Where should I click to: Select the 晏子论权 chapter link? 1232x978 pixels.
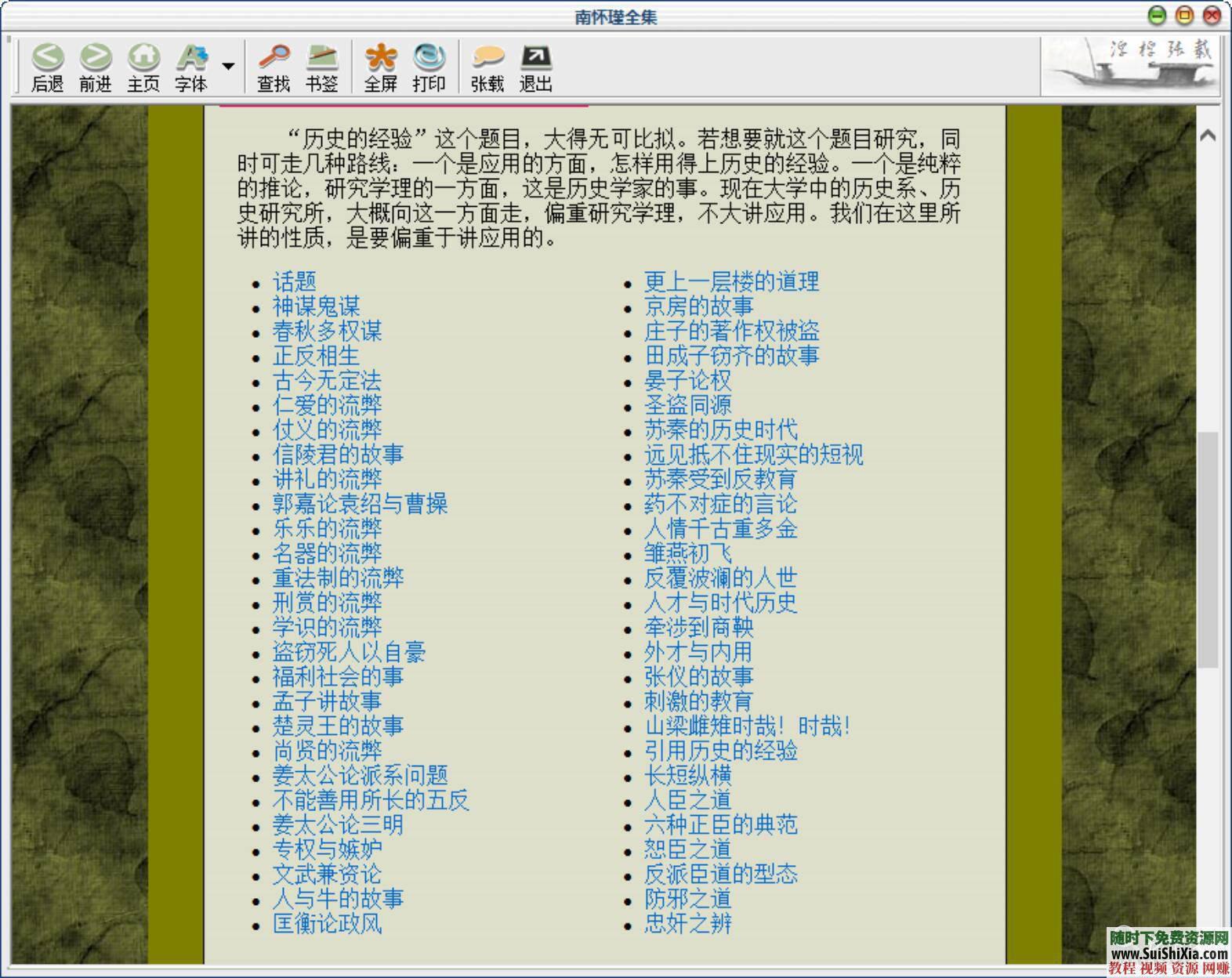687,381
